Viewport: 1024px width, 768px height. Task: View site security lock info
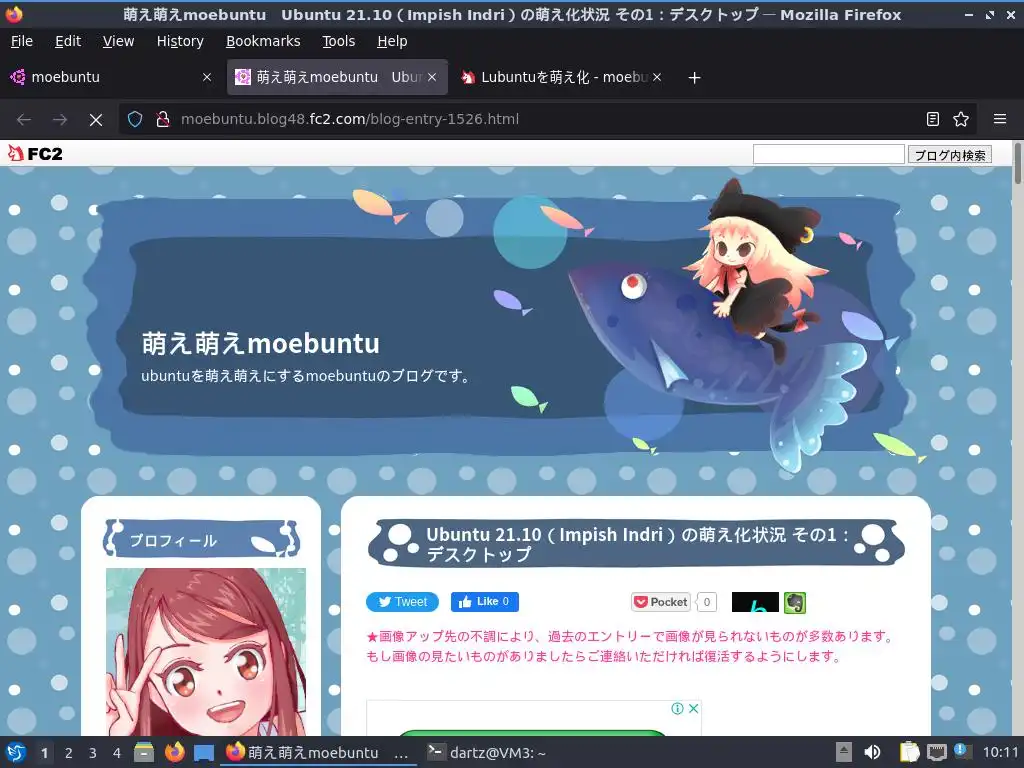tap(163, 119)
